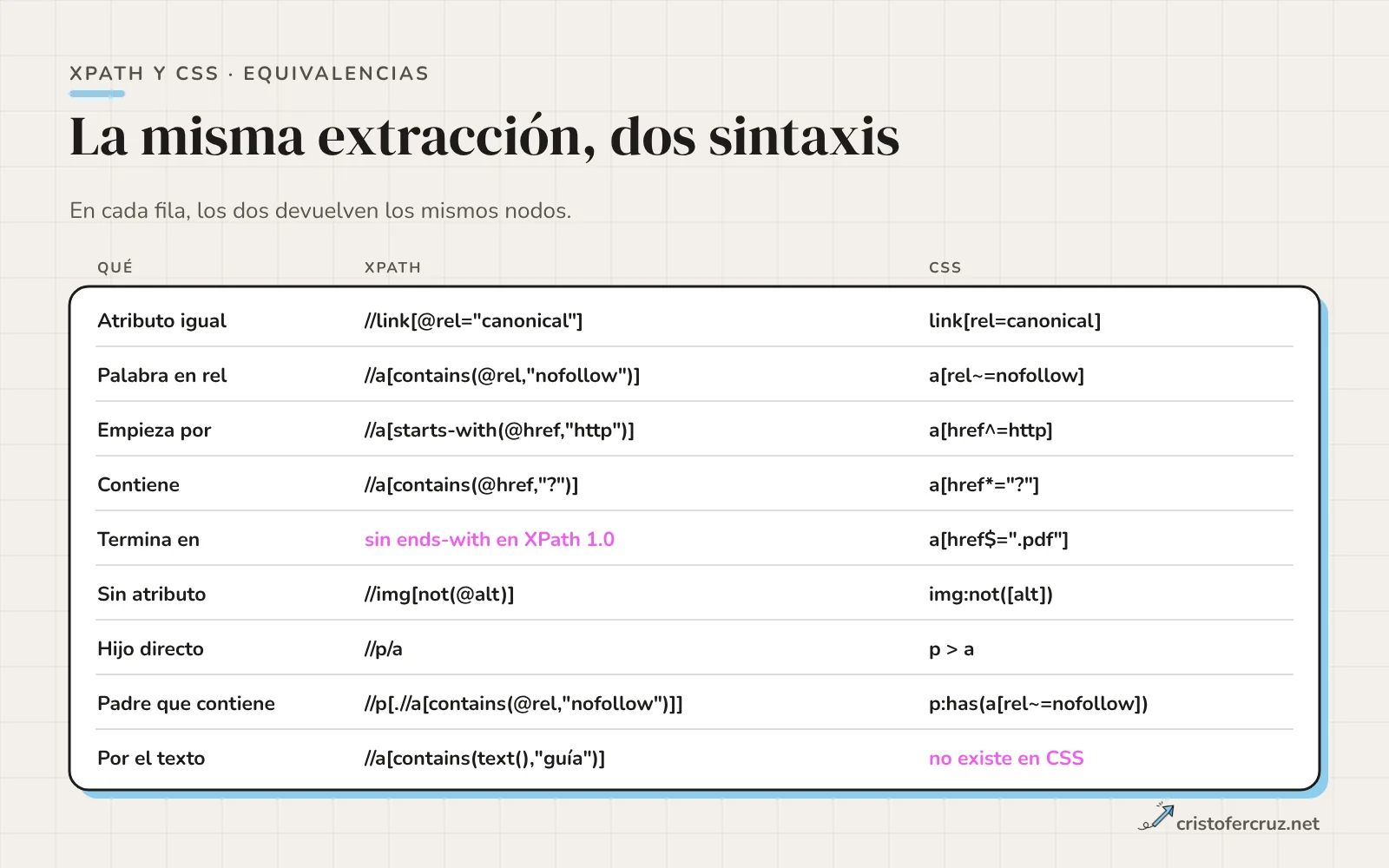Select the 'Atributo igual' row label
The width and height of the screenshot is (1389, 868).
click(161, 321)
